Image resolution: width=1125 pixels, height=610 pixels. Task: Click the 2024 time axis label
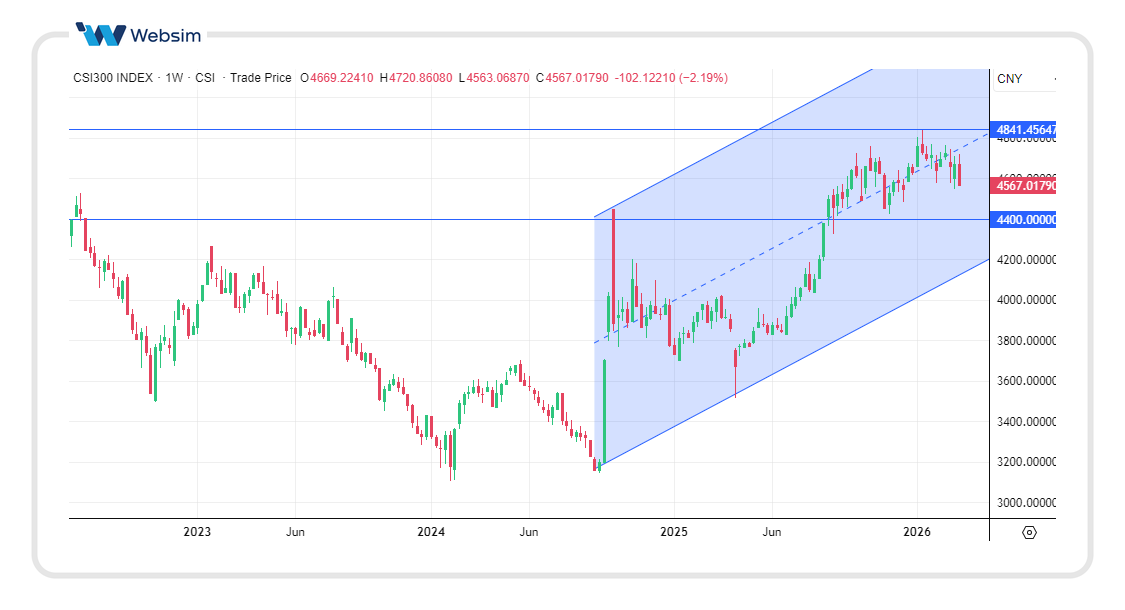tap(431, 532)
